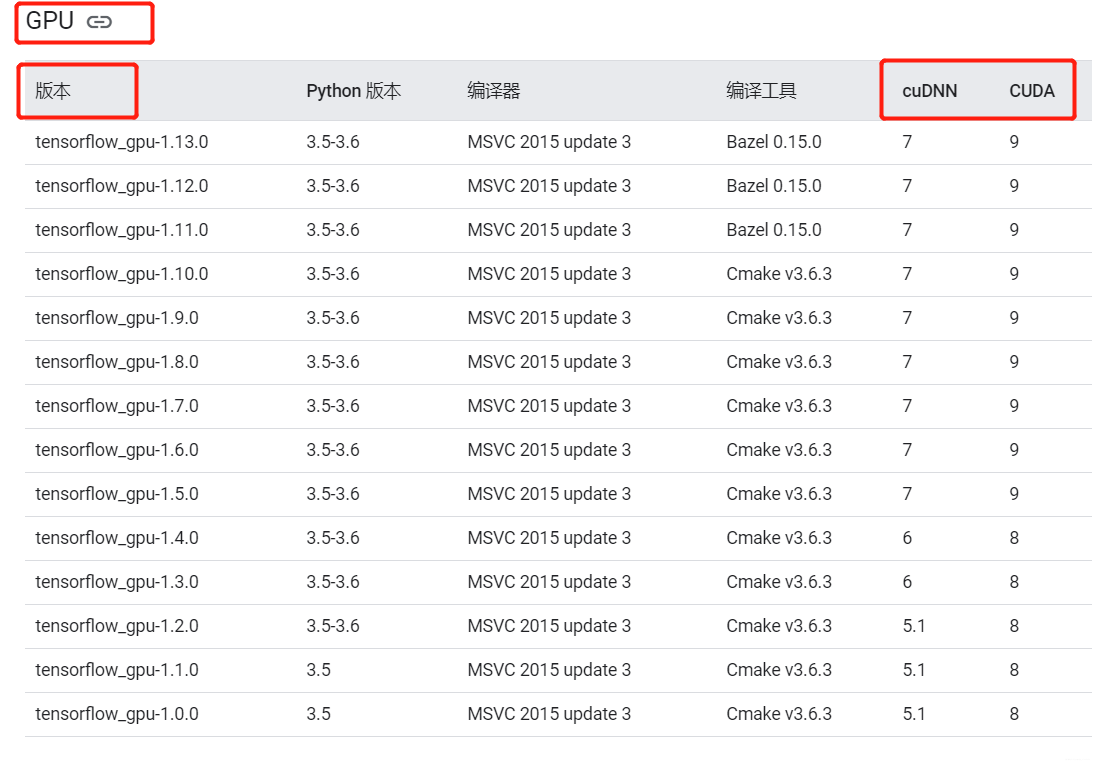The width and height of the screenshot is (1099, 770).
Task: Click cuDNN value 7 in tensorflow_gpu-1.13.0 row
Action: 907,142
